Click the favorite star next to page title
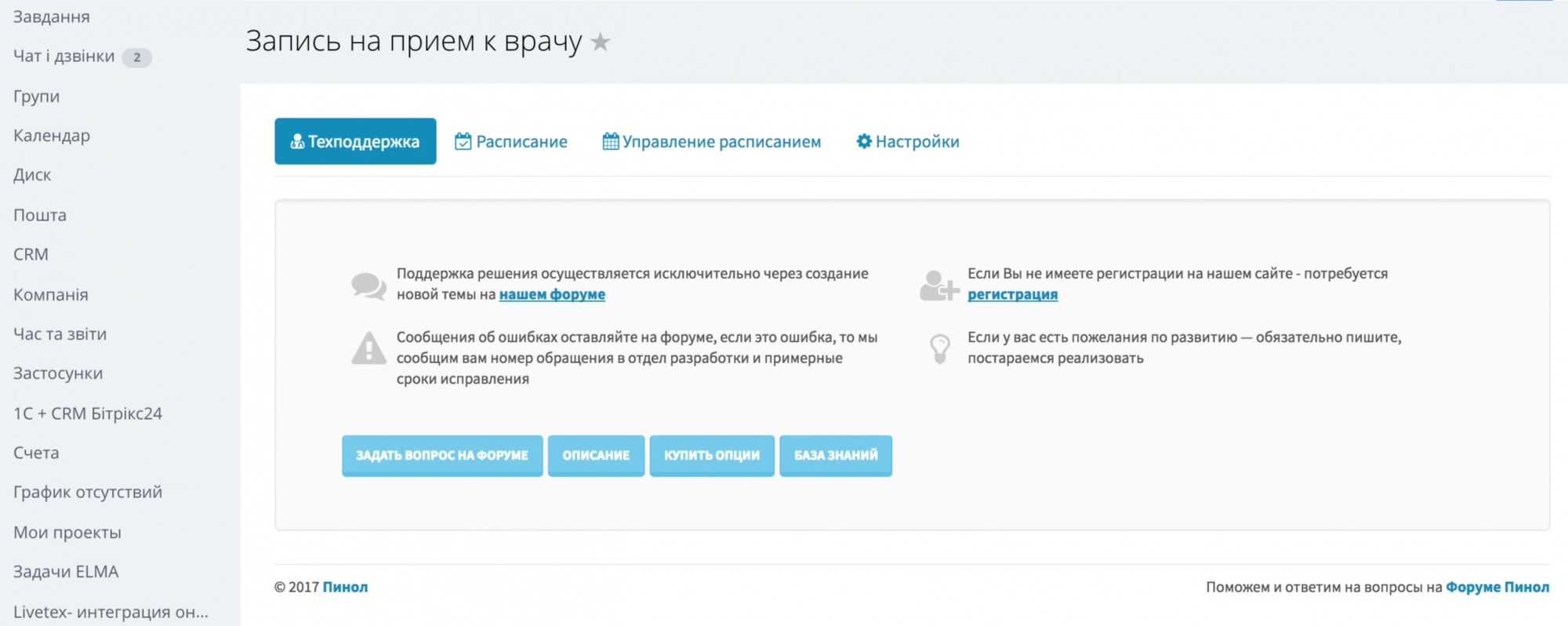Screen dimensions: 1568x626 [x=601, y=42]
